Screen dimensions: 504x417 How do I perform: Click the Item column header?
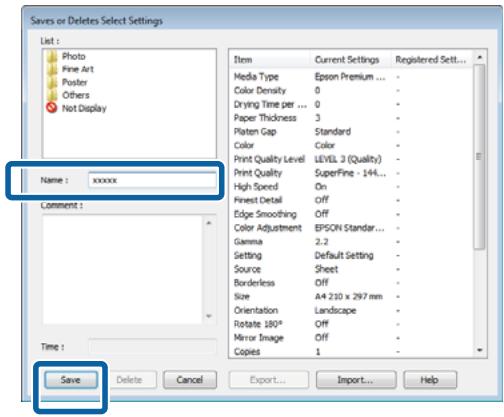[x=270, y=60]
